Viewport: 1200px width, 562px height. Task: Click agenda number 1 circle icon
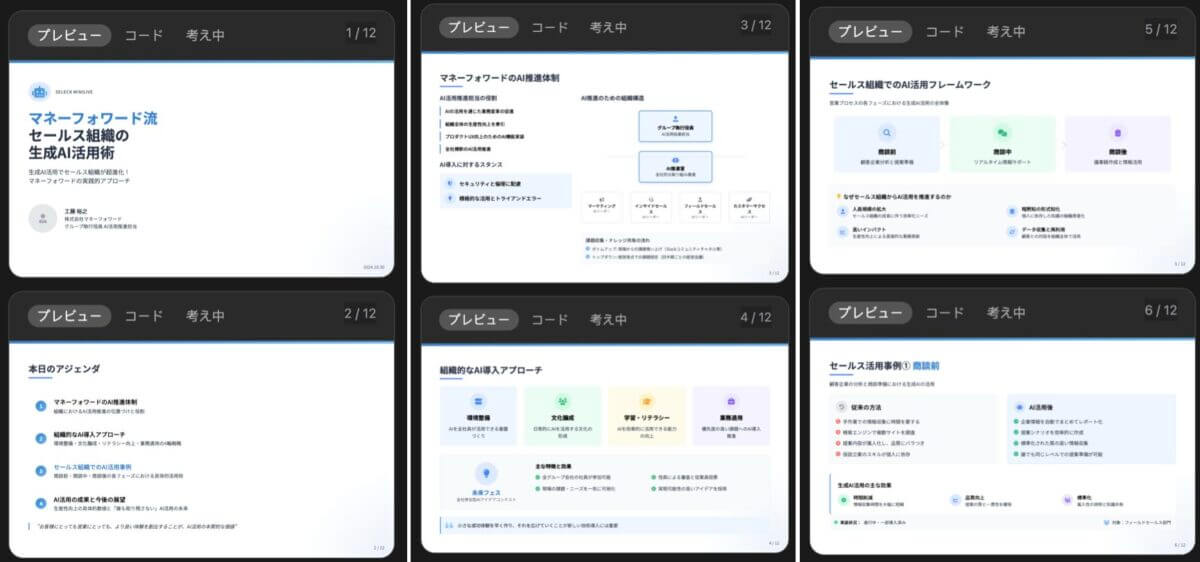click(41, 406)
